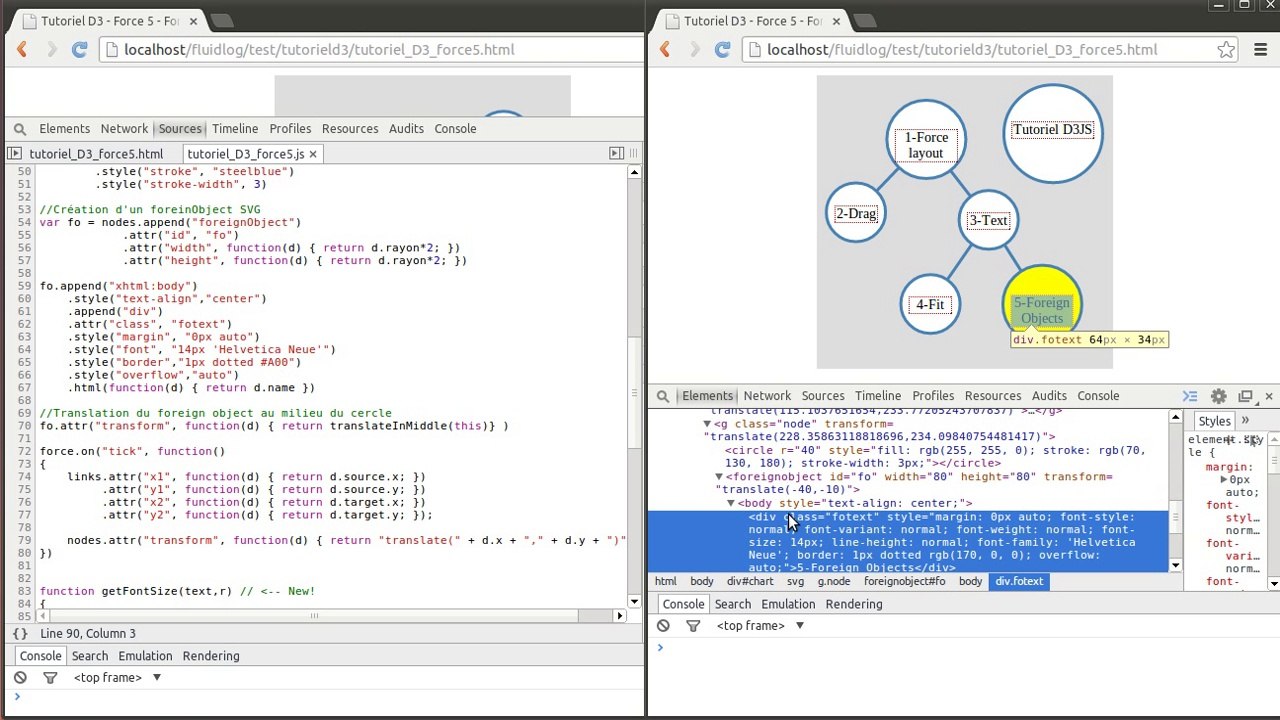
Task: Open new tab in right browser window
Action: (x=865, y=20)
